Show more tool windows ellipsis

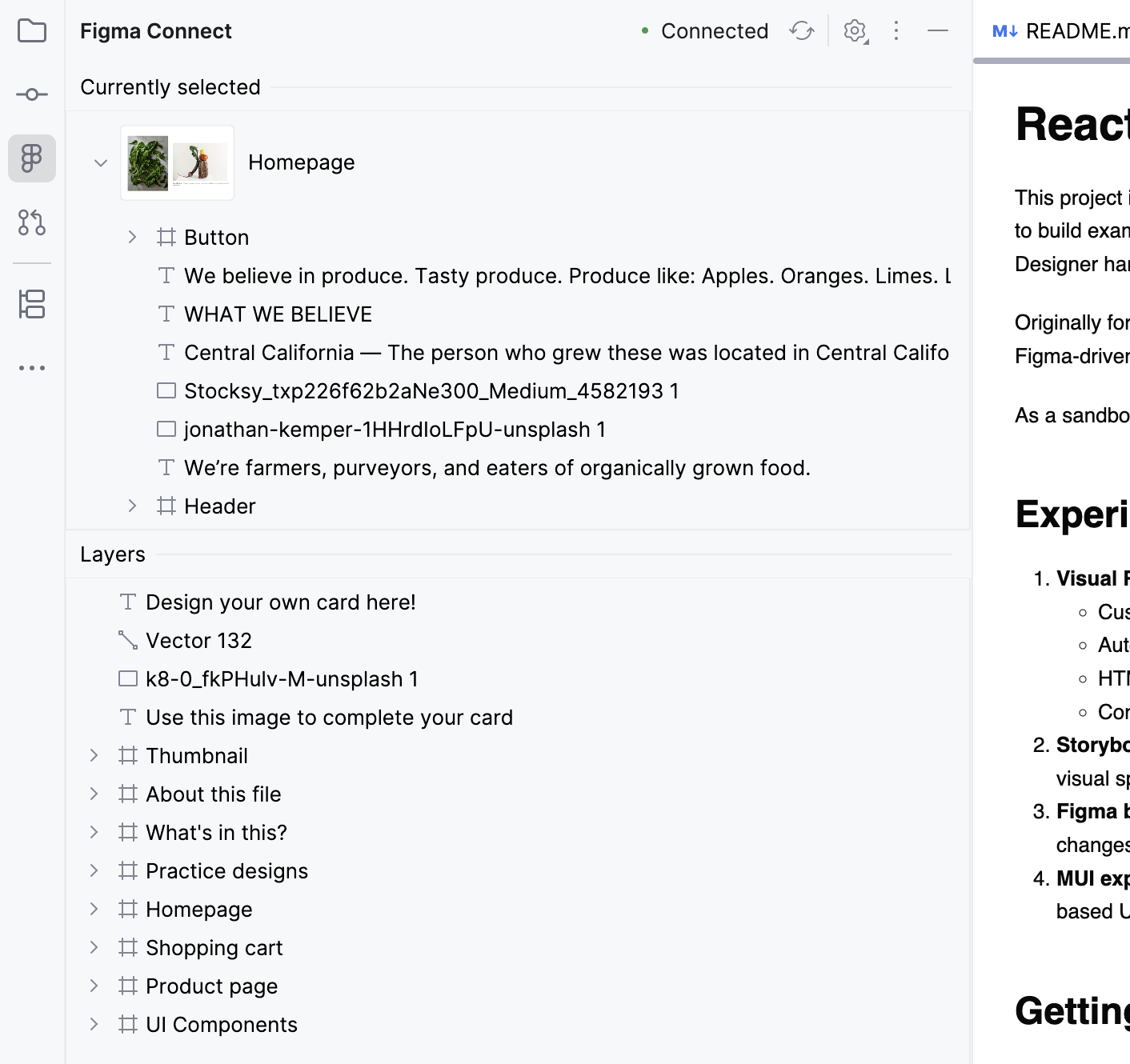click(x=32, y=368)
